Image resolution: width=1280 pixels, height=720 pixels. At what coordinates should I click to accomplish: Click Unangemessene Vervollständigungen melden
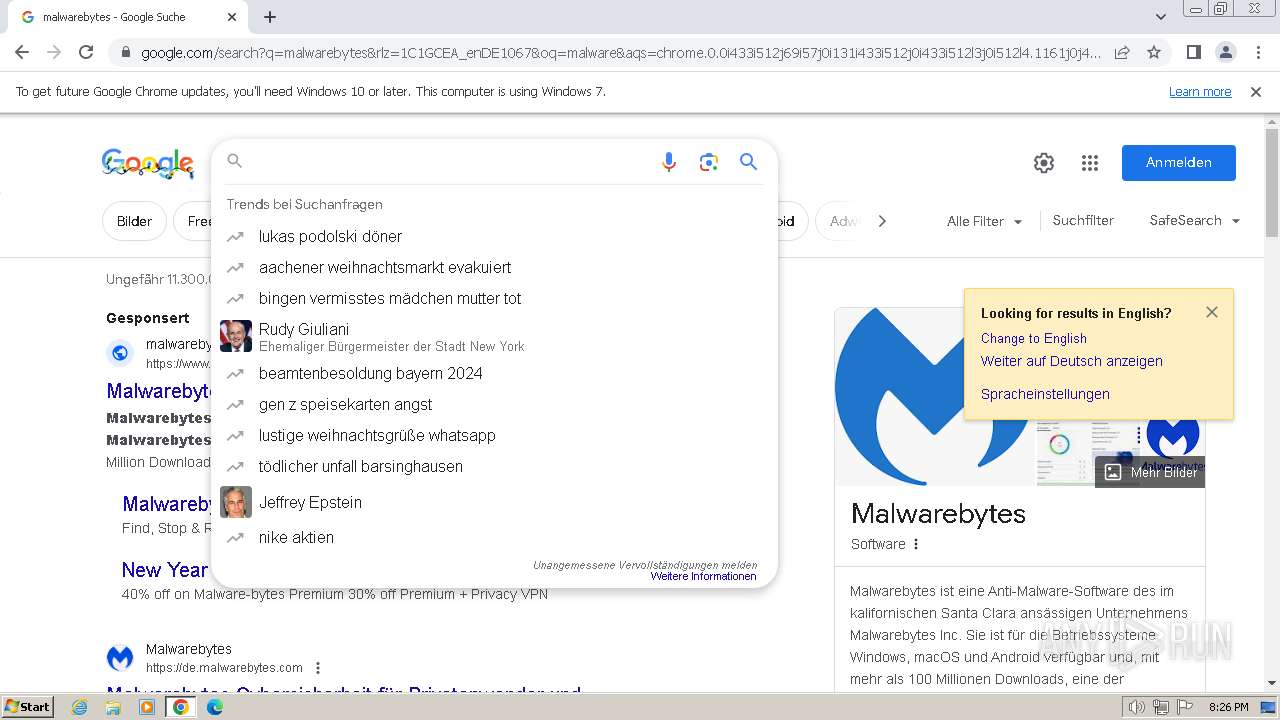[x=645, y=565]
